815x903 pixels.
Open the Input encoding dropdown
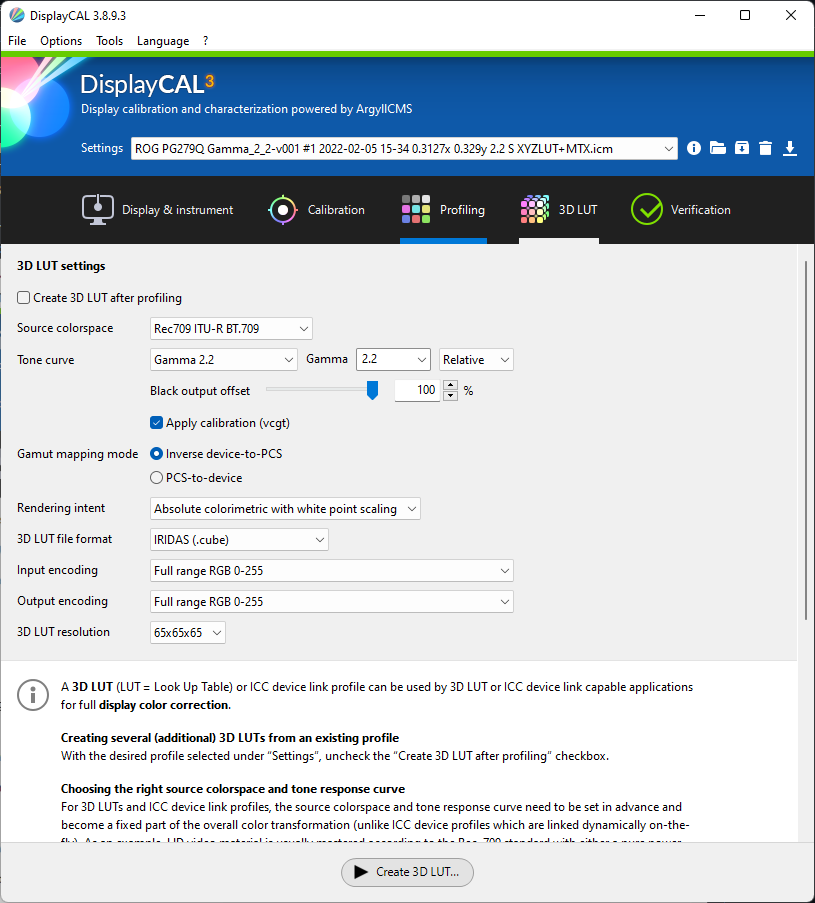click(331, 571)
